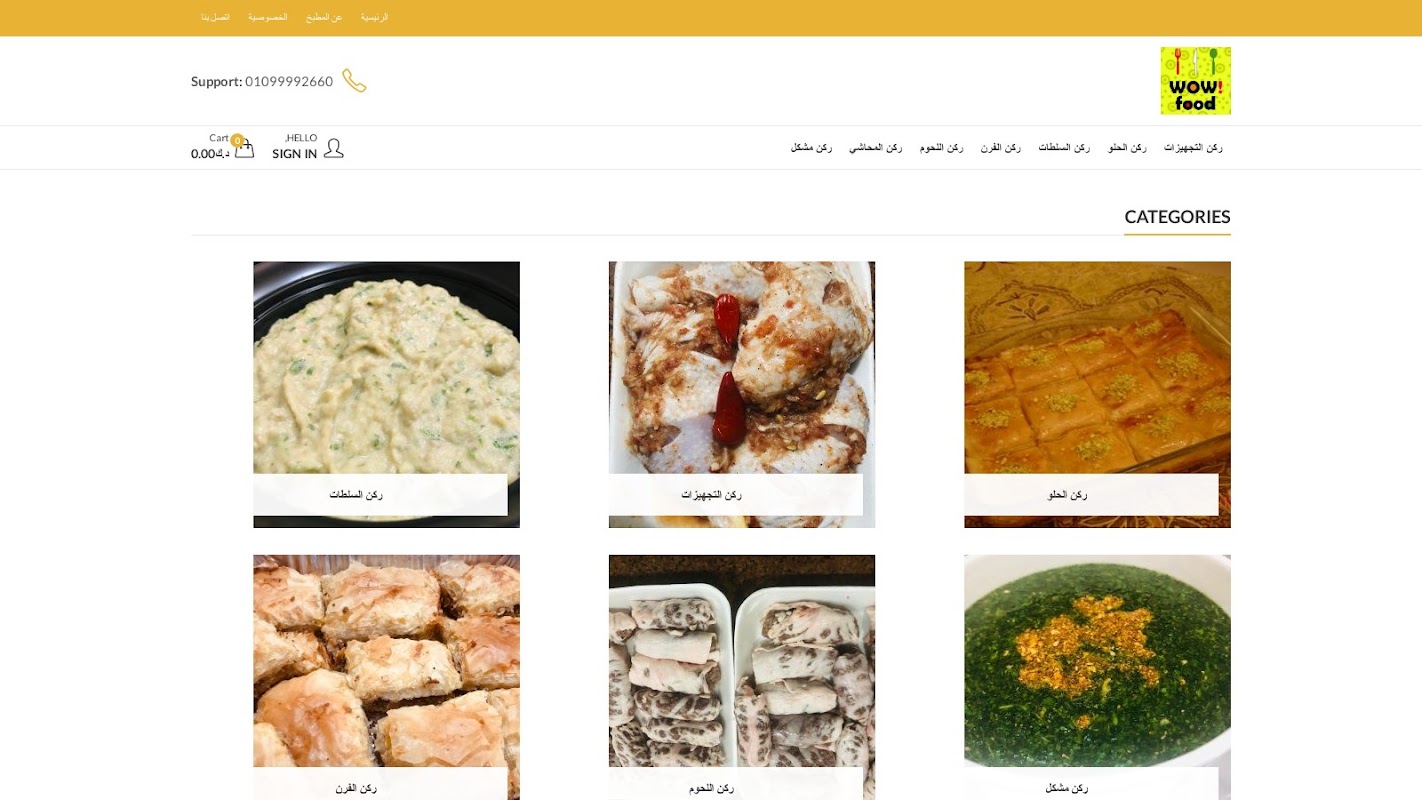Viewport: 1422px width, 800px height.
Task: Select ركن السلطات in the navigation menu
Action: pos(1064,148)
